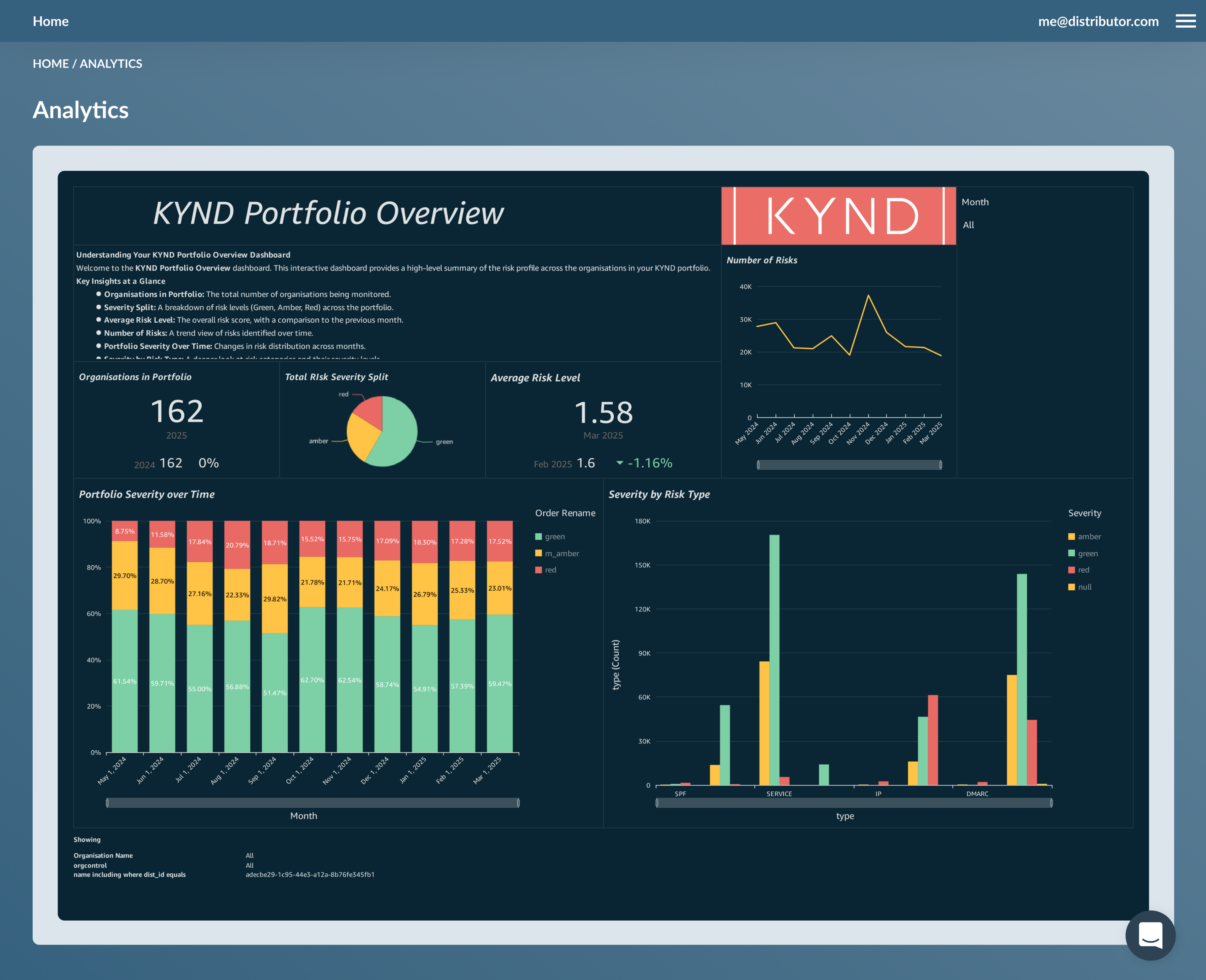The width and height of the screenshot is (1206, 980).
Task: Click Portfolio Severity over Time range slider
Action: click(x=312, y=802)
